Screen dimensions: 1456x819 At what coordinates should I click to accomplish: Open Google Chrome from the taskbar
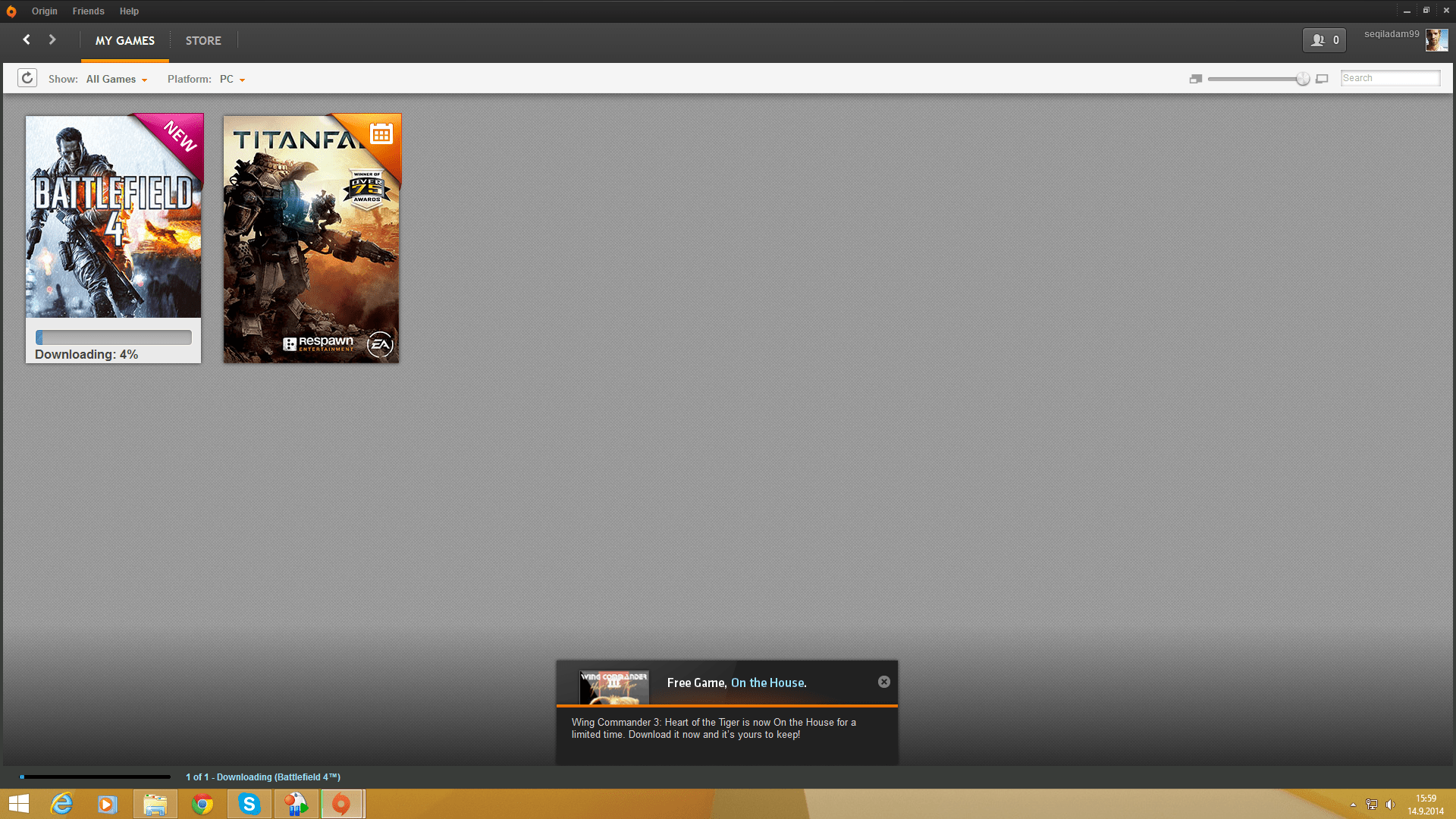coord(202,804)
